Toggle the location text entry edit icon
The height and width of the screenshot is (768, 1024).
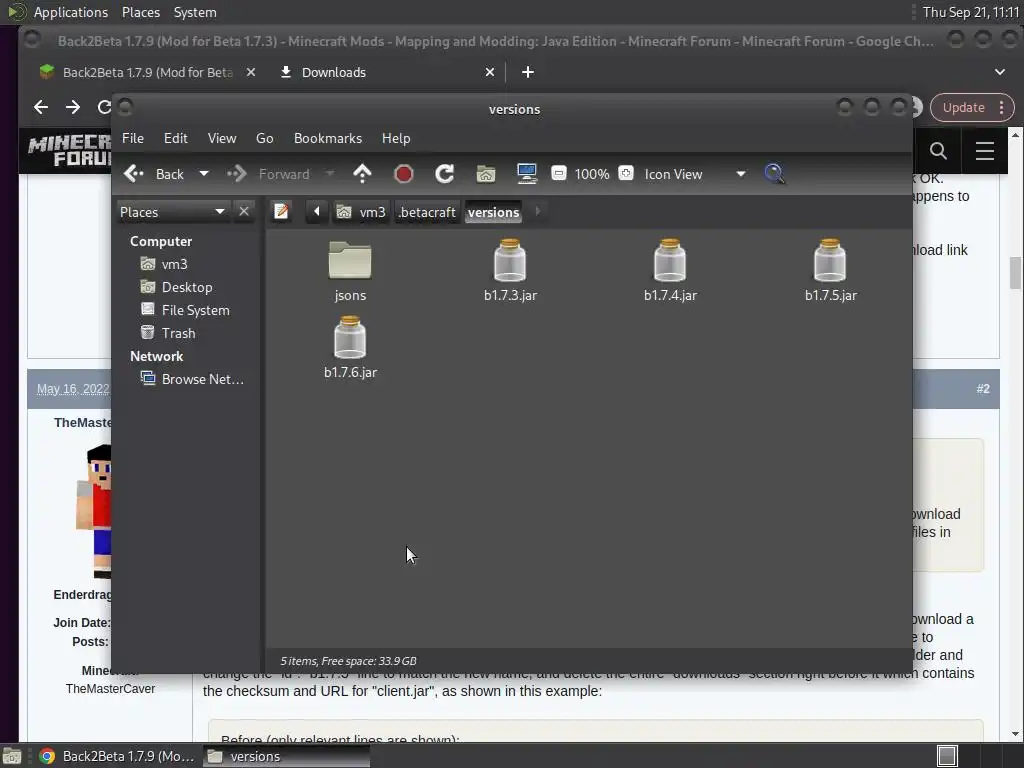tap(281, 212)
